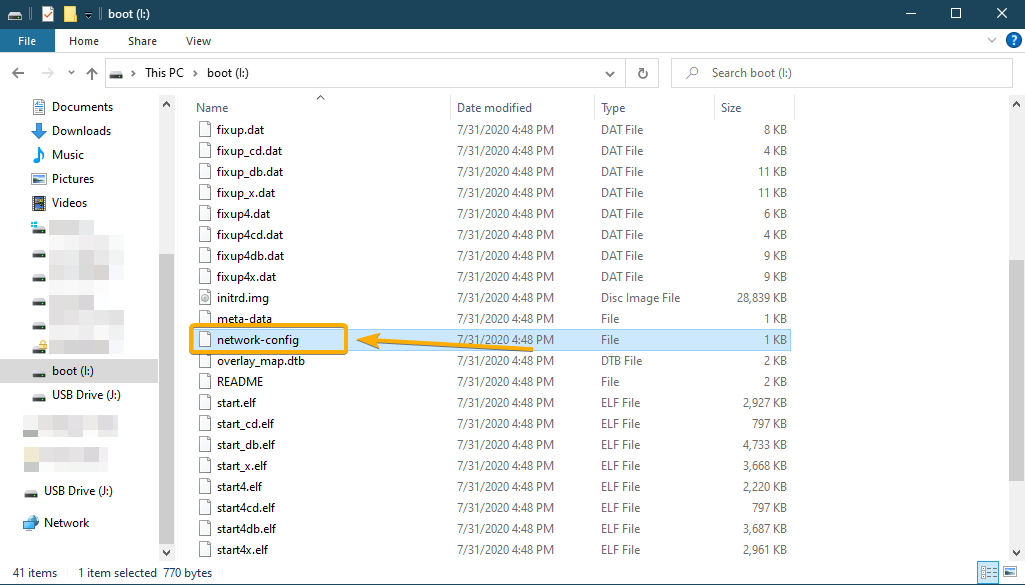
Task: Open Videos in the navigation pane
Action: 69,203
